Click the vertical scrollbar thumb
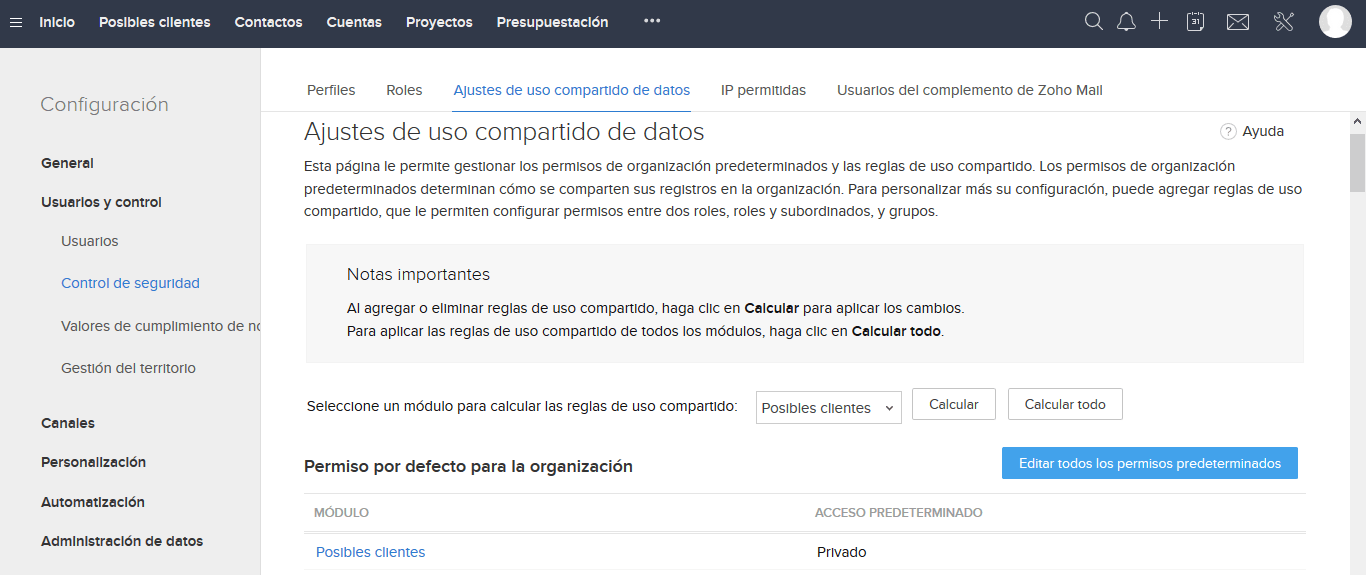This screenshot has width=1366, height=575. [1357, 162]
